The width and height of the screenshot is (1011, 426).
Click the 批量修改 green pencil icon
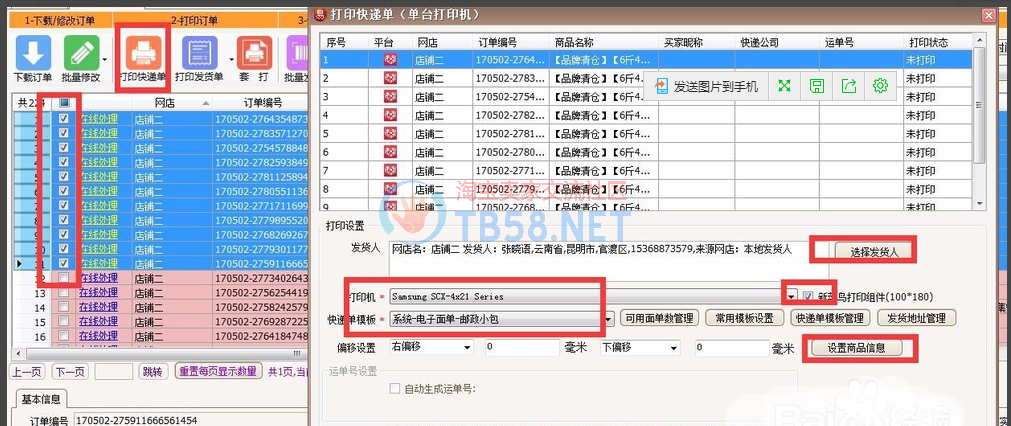80,53
